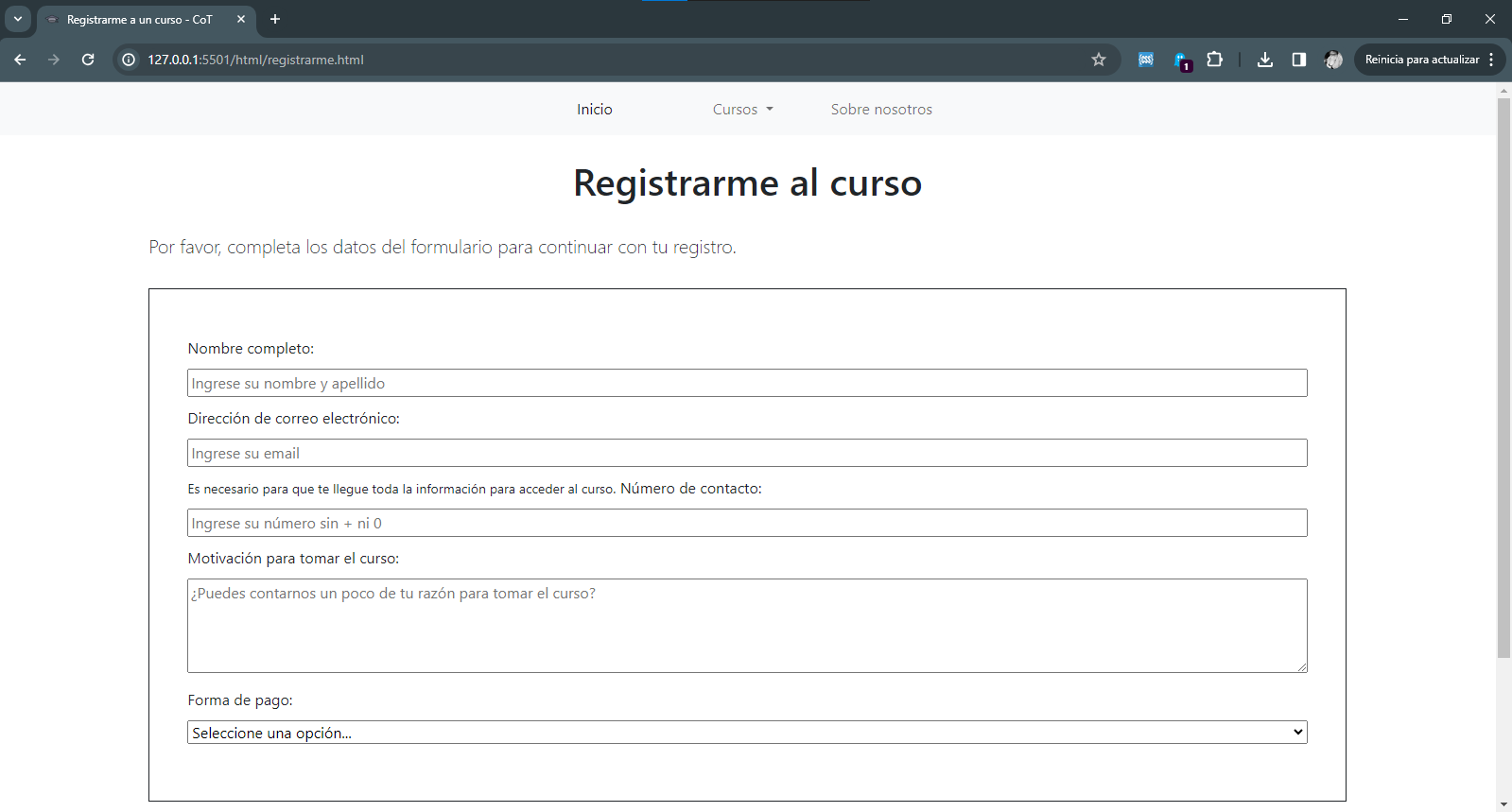Open Chrome three-dot menu
Image resolution: width=1512 pixels, height=812 pixels.
[1491, 60]
